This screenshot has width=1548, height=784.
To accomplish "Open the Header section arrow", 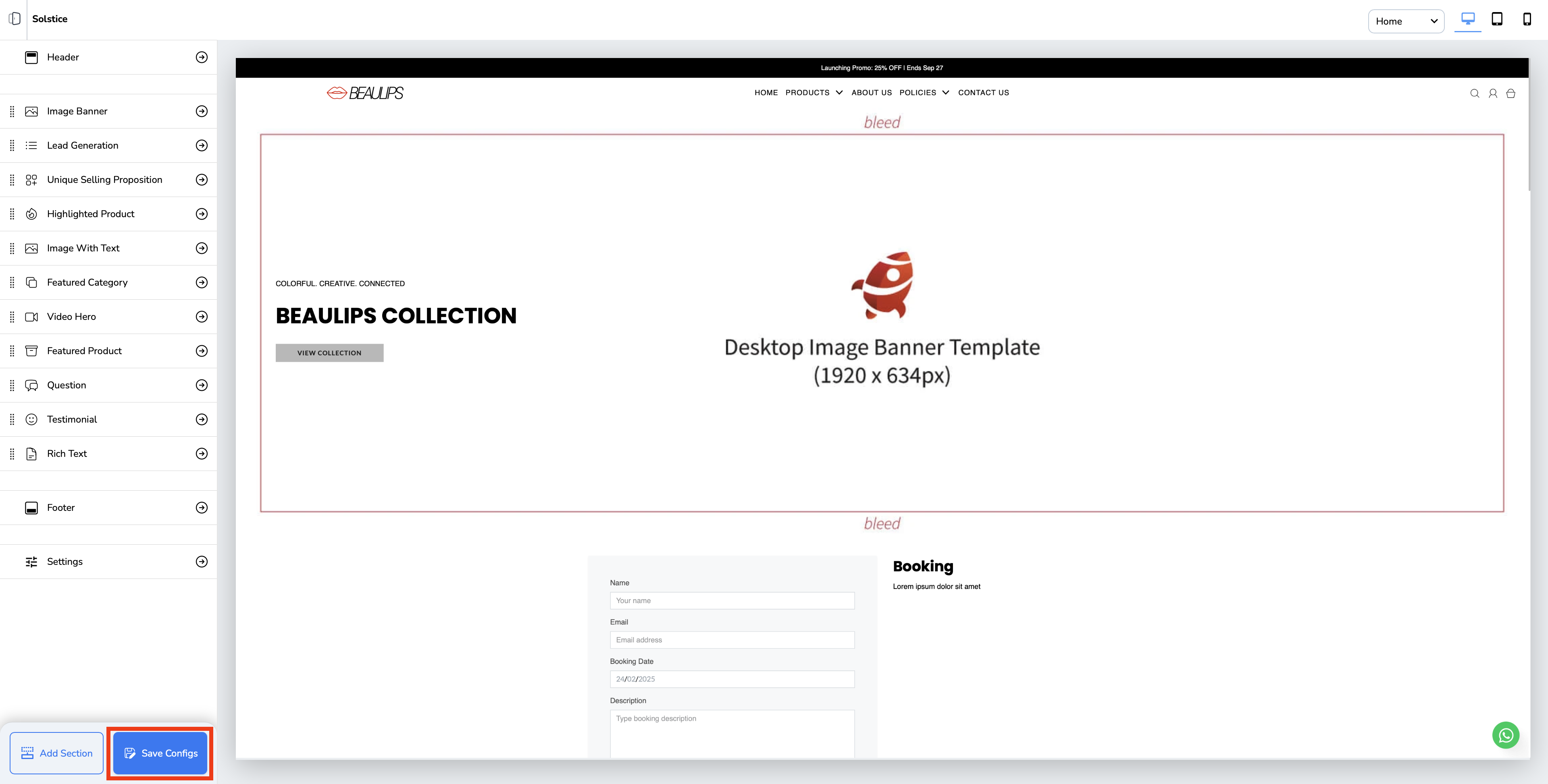I will (x=202, y=57).
